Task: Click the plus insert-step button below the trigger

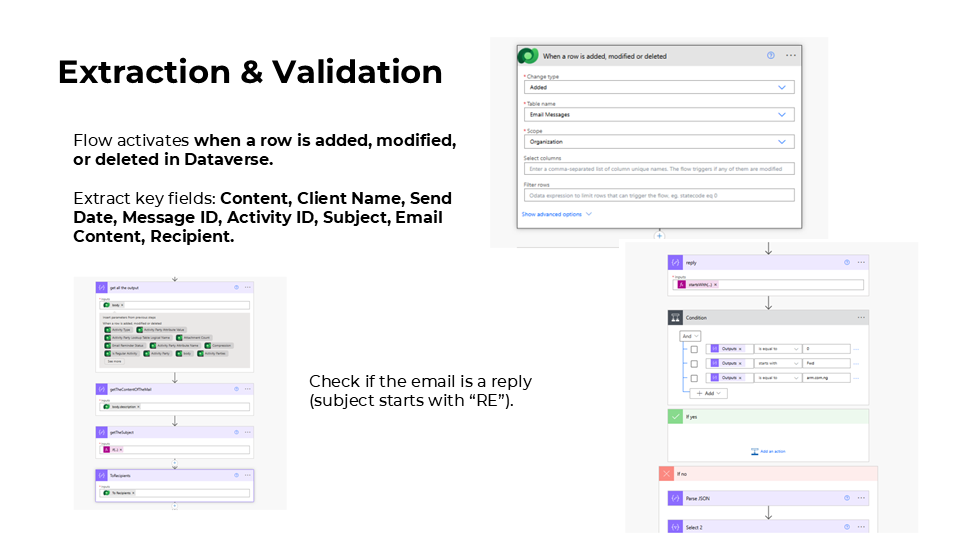Action: pyautogui.click(x=659, y=236)
